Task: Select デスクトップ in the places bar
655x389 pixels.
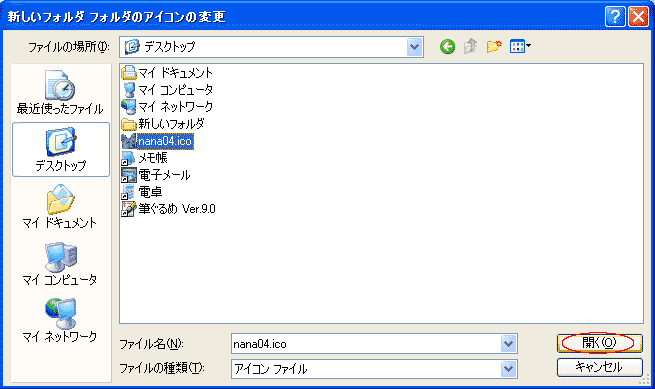Action: pyautogui.click(x=61, y=150)
